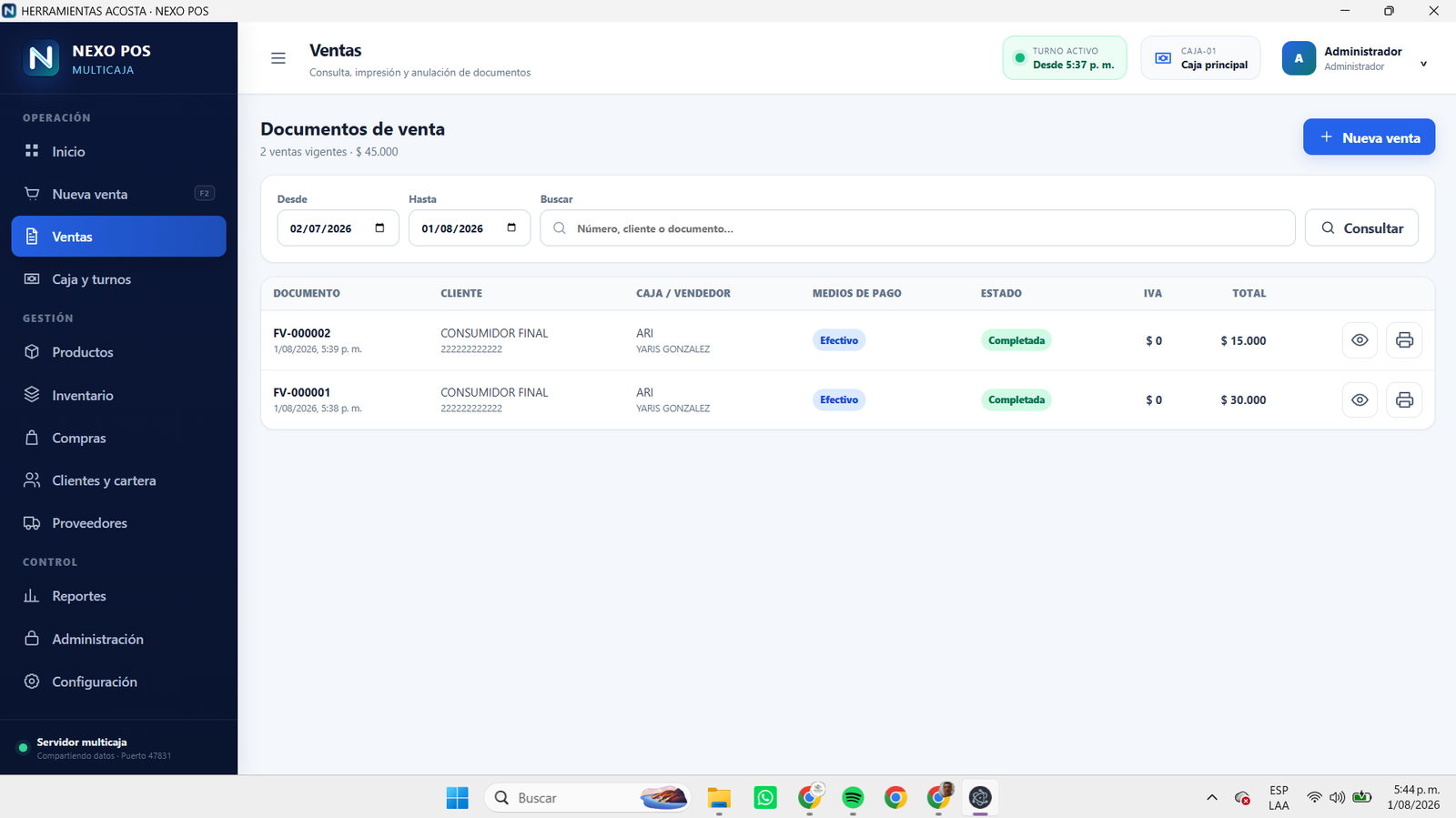The image size is (1456, 818).
Task: Expand the Administrador user dropdown arrow
Action: (x=1423, y=64)
